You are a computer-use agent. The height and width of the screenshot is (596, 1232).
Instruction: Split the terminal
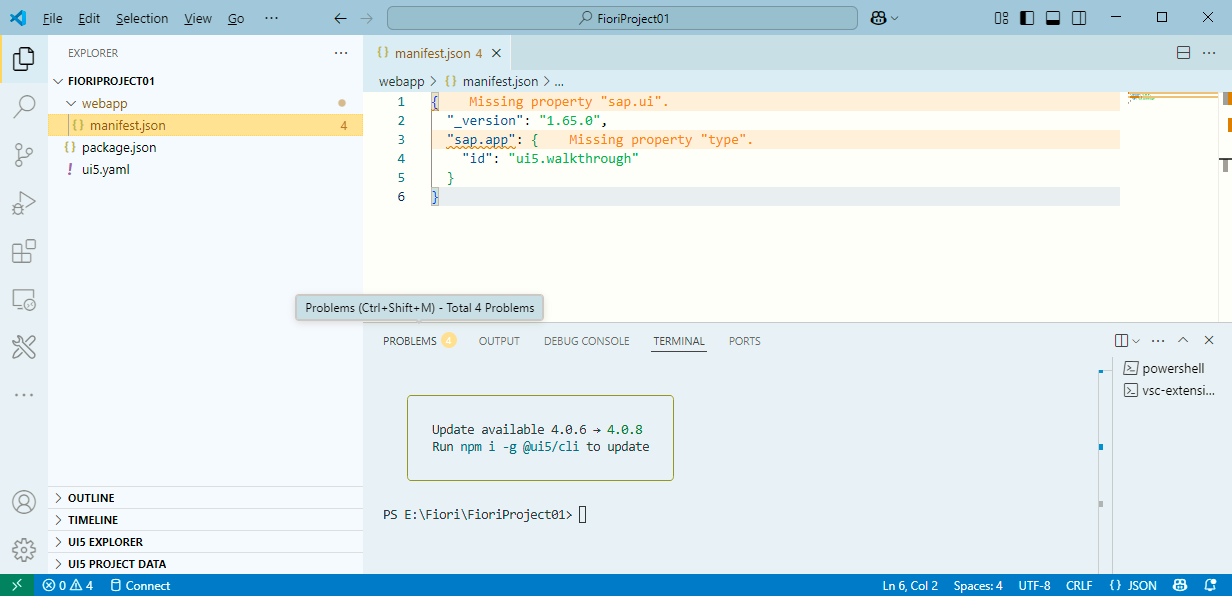click(x=1122, y=341)
